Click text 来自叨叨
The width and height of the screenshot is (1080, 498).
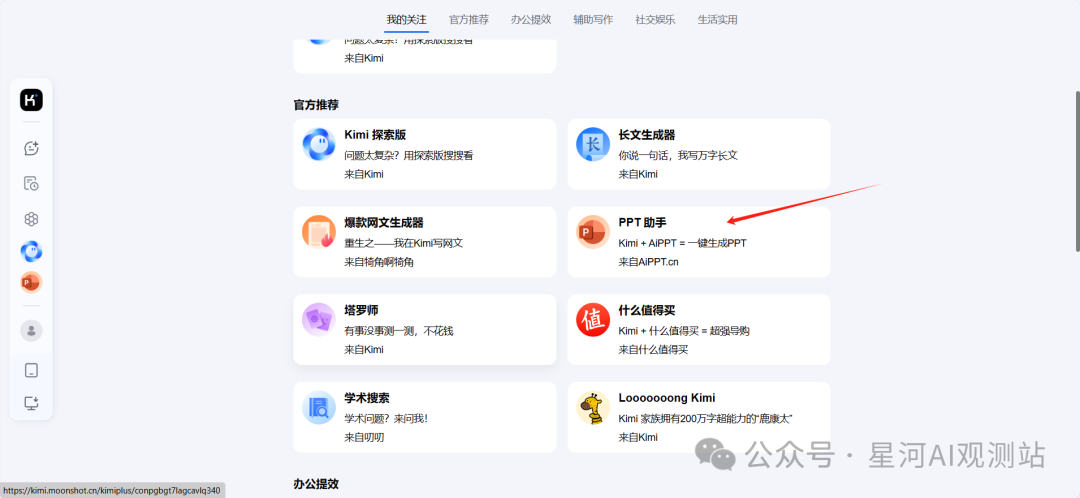[364, 437]
